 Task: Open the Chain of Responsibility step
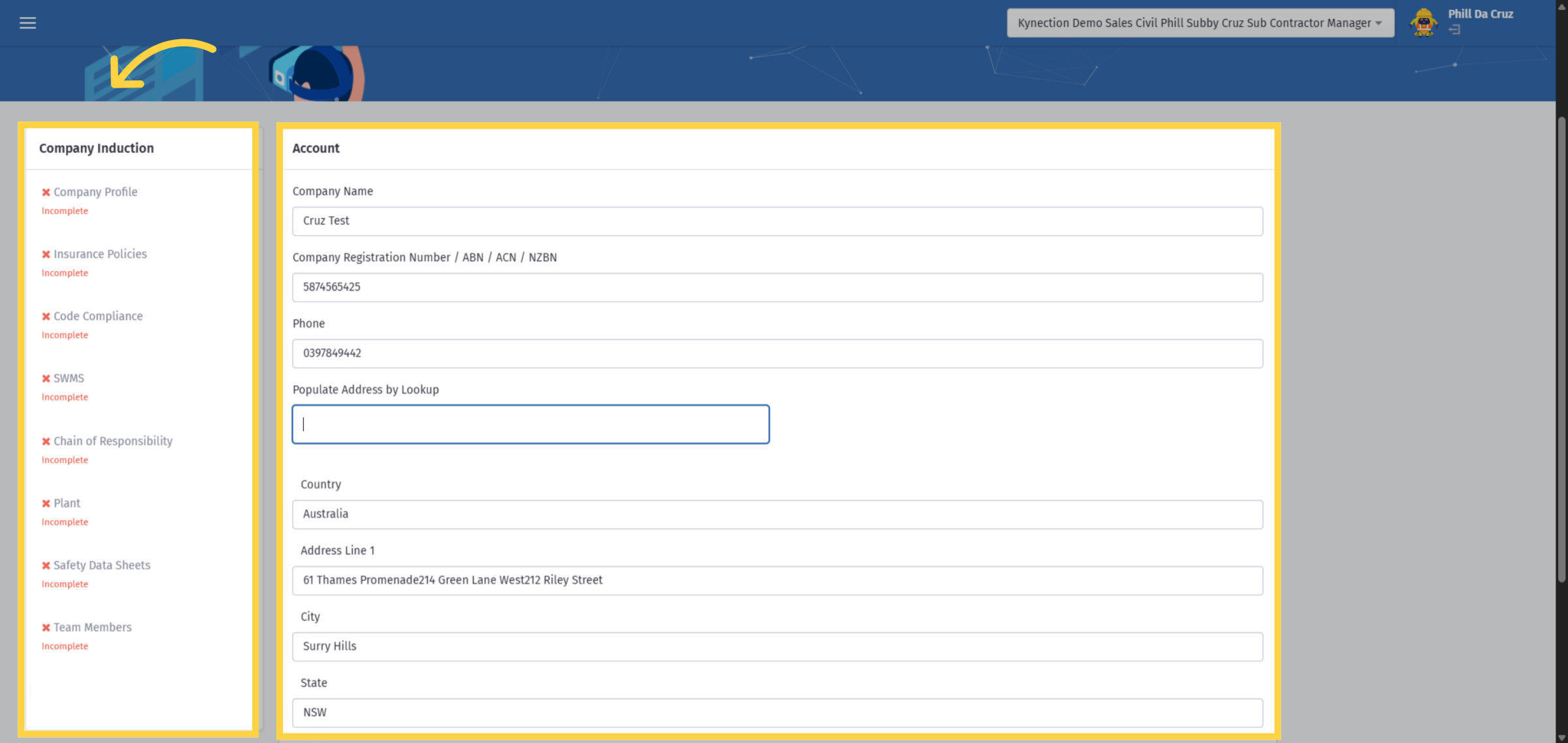113,441
